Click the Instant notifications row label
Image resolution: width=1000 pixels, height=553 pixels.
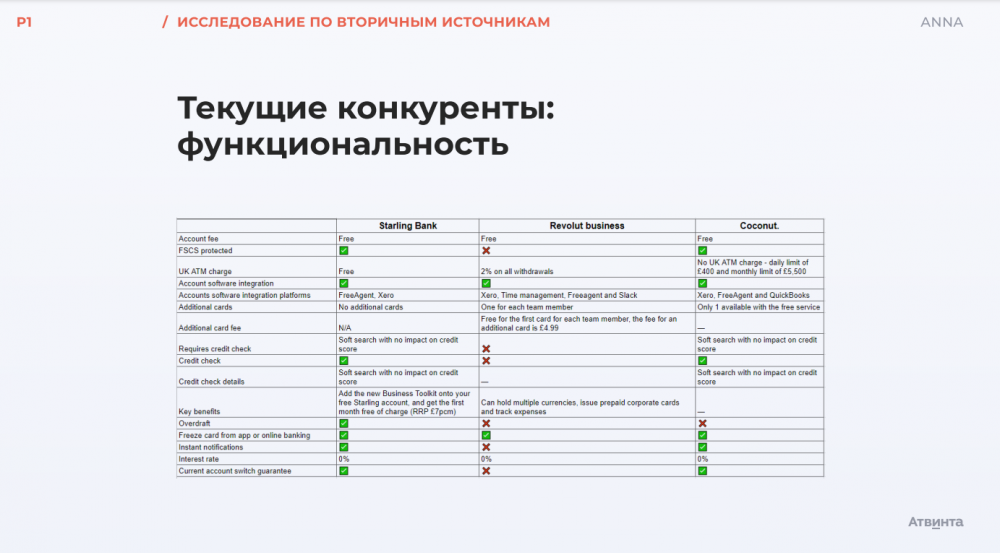pyautogui.click(x=210, y=447)
